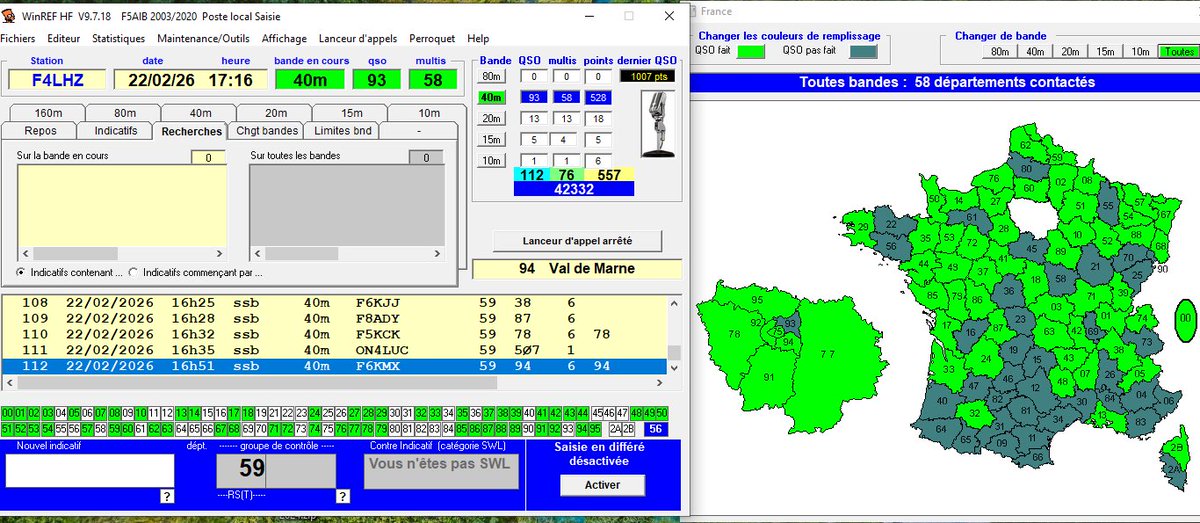Click department cell 2B in the grid
1200x523 pixels.
[629, 429]
